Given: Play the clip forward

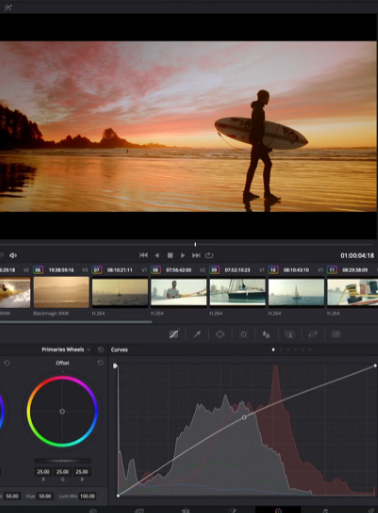Looking at the screenshot, I should click(183, 255).
